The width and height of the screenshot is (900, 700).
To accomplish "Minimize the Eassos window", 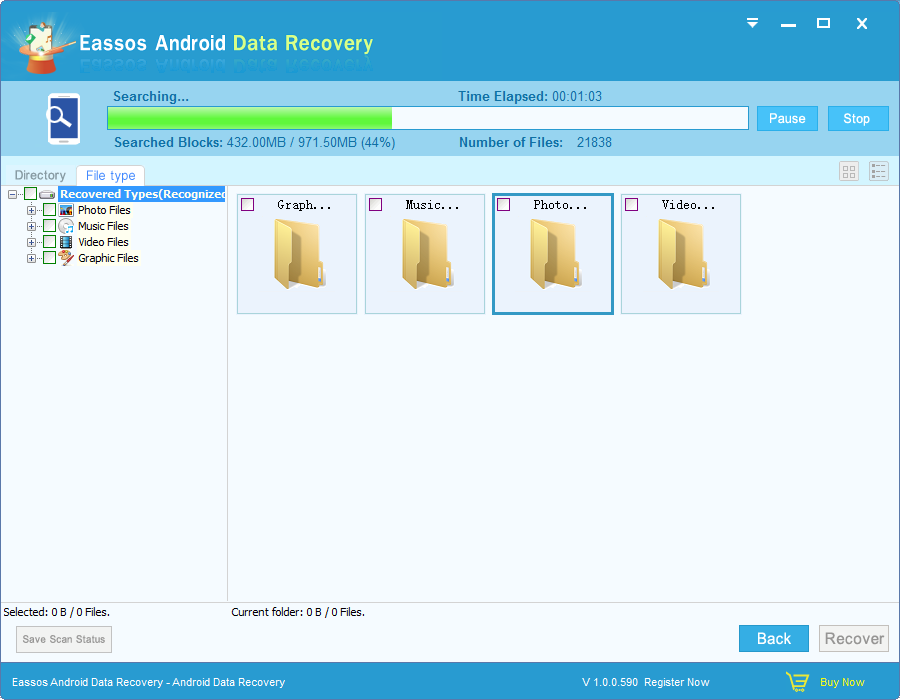I will 788,24.
